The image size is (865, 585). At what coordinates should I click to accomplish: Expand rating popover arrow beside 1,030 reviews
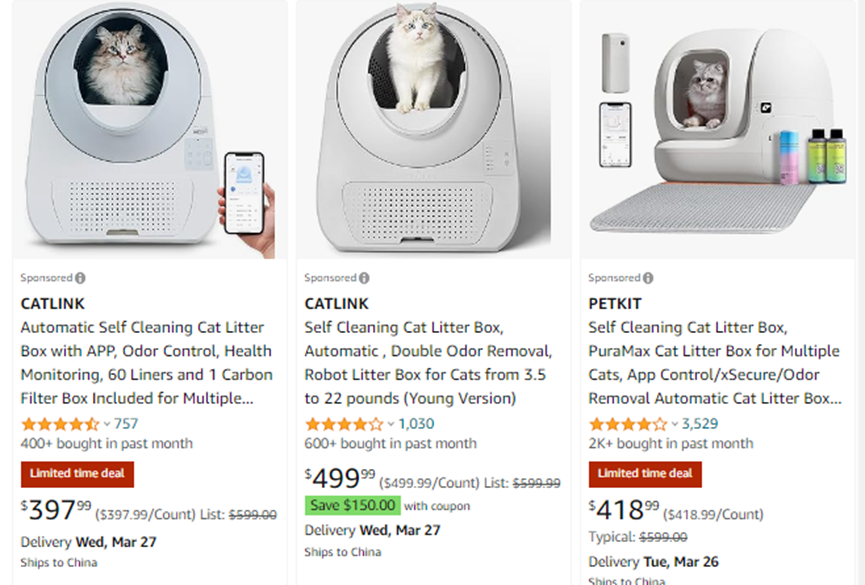click(x=391, y=424)
